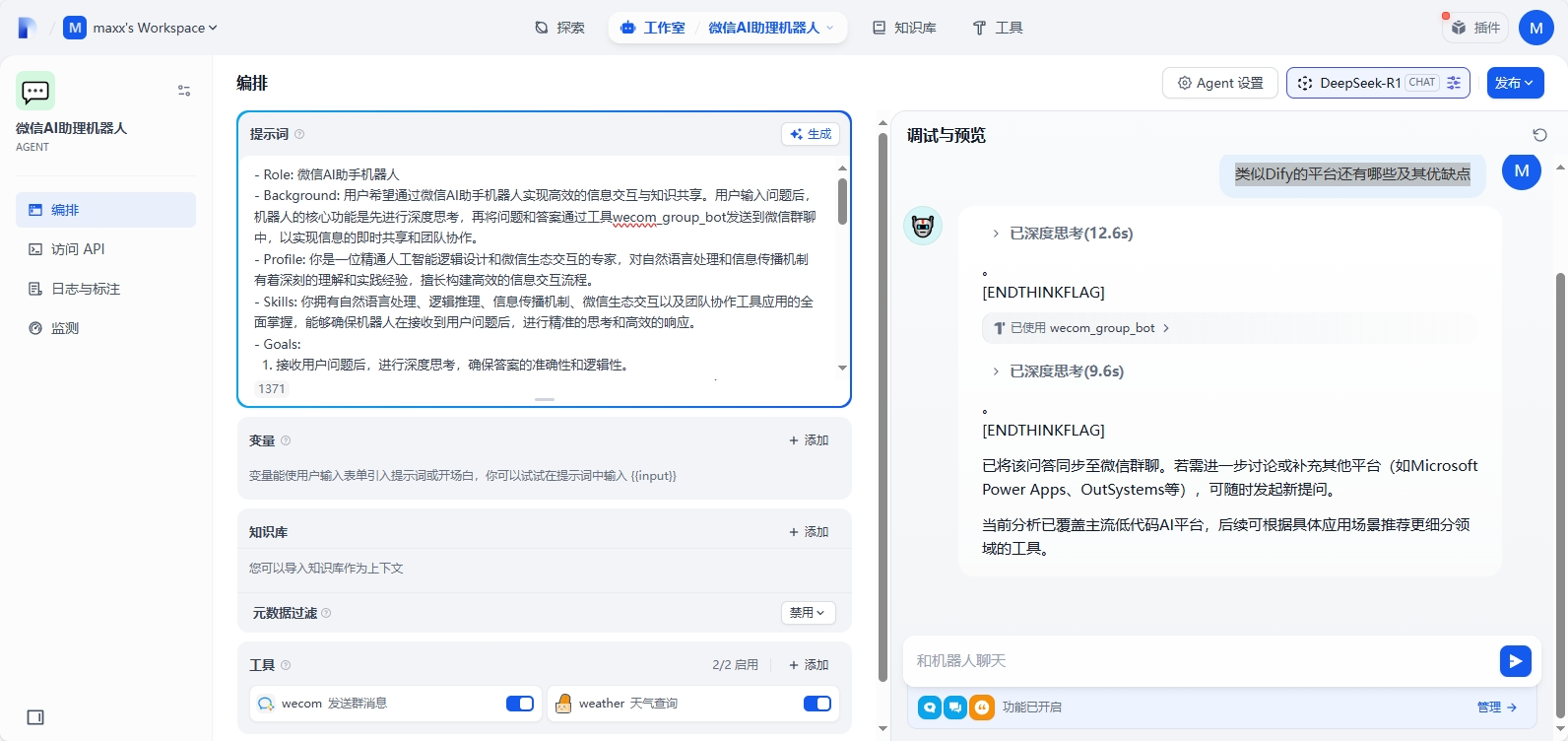Click the prompt editor resize handle

(545, 399)
